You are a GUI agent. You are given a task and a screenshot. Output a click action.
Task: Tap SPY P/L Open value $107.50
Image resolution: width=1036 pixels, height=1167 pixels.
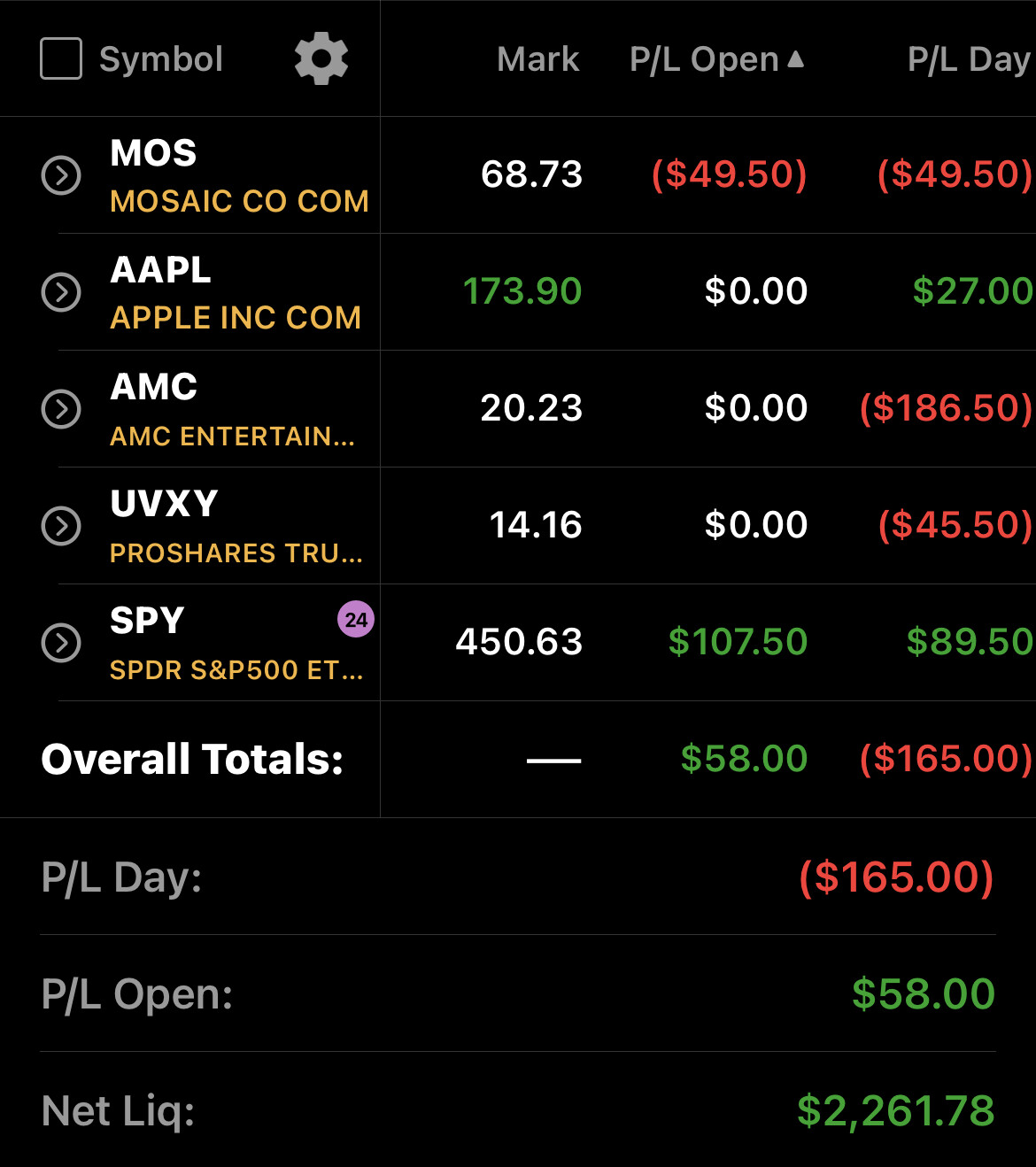pyautogui.click(x=738, y=642)
